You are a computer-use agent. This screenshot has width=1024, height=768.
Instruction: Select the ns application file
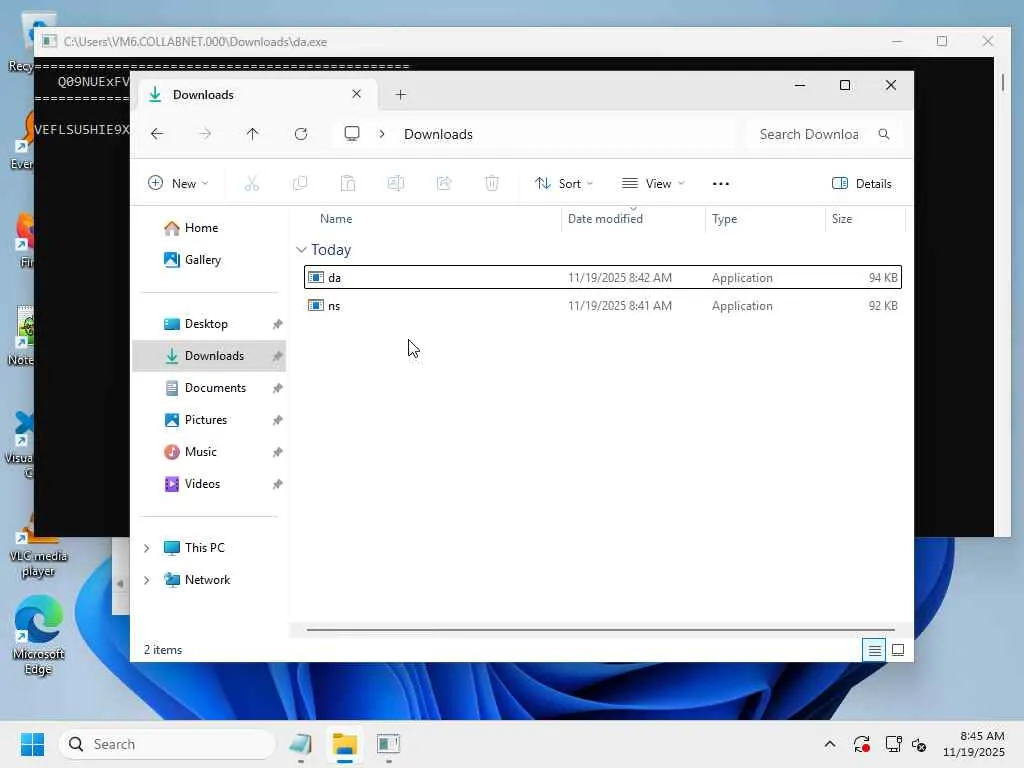click(x=603, y=306)
